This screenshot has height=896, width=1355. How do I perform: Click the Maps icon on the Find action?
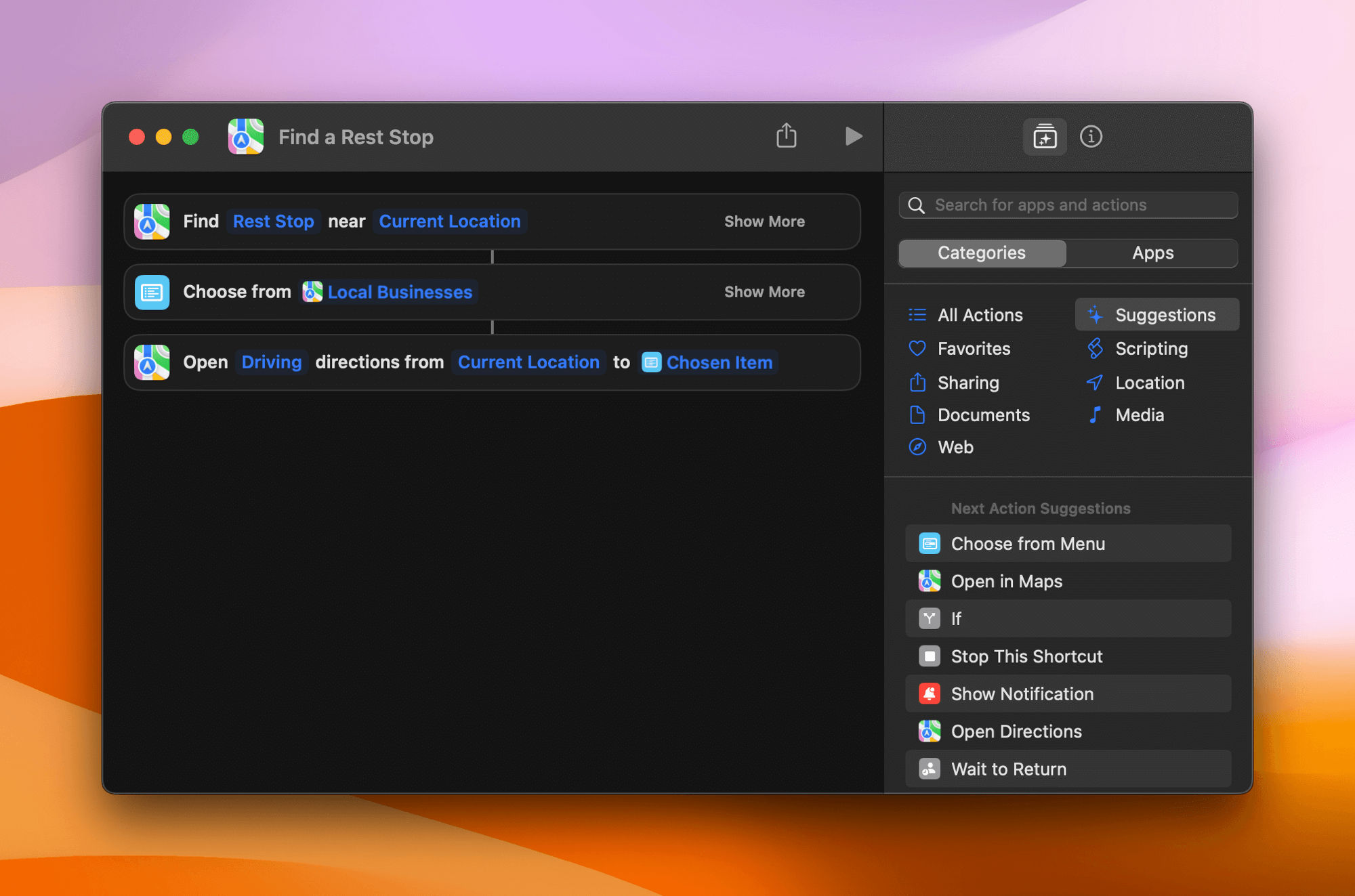152,221
